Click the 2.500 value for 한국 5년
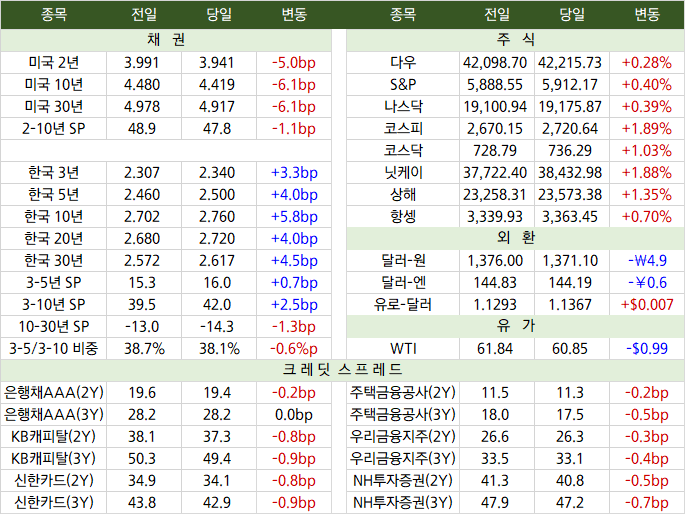The width and height of the screenshot is (685, 514). click(217, 195)
